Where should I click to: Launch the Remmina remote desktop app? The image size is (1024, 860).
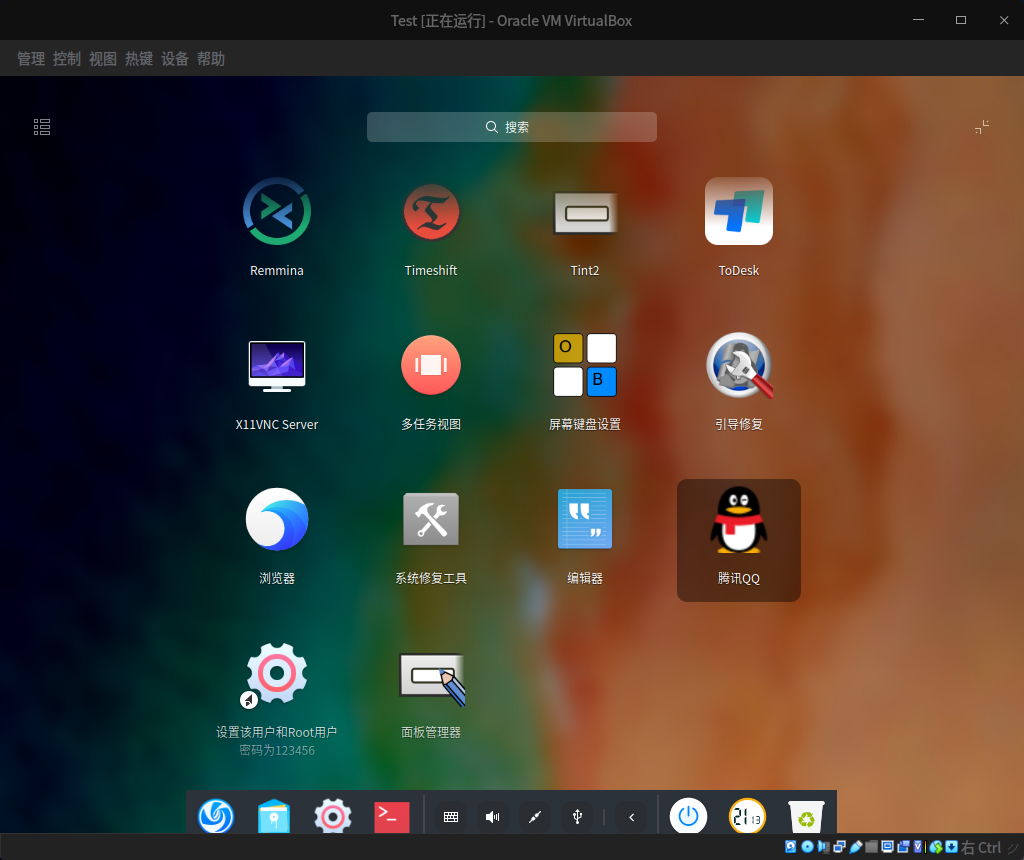point(277,212)
